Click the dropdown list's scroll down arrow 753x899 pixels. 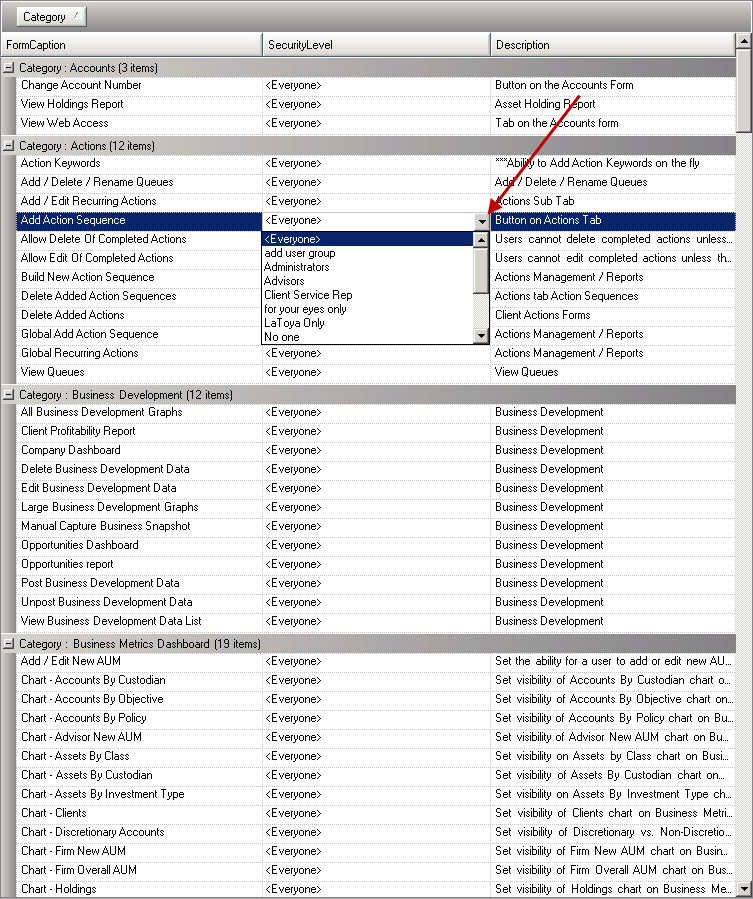coord(481,336)
